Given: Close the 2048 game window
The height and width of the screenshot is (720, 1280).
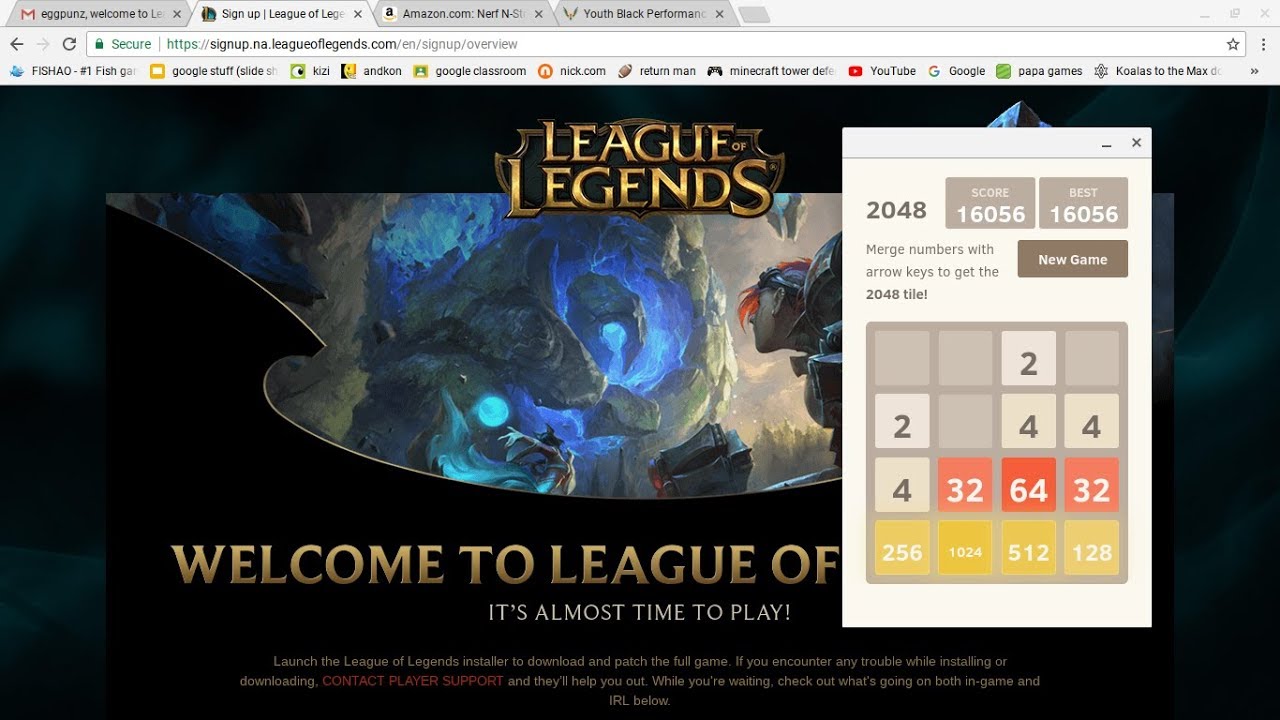Looking at the screenshot, I should [1136, 143].
